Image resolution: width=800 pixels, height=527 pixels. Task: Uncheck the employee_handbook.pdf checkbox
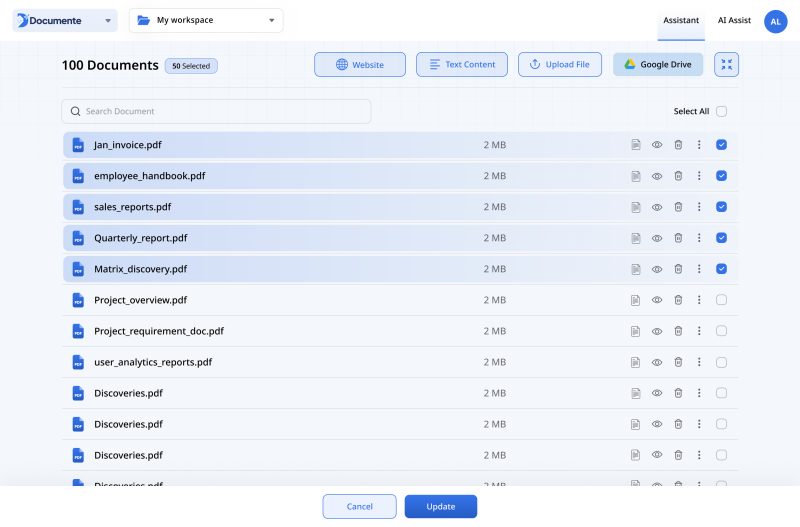tap(721, 176)
